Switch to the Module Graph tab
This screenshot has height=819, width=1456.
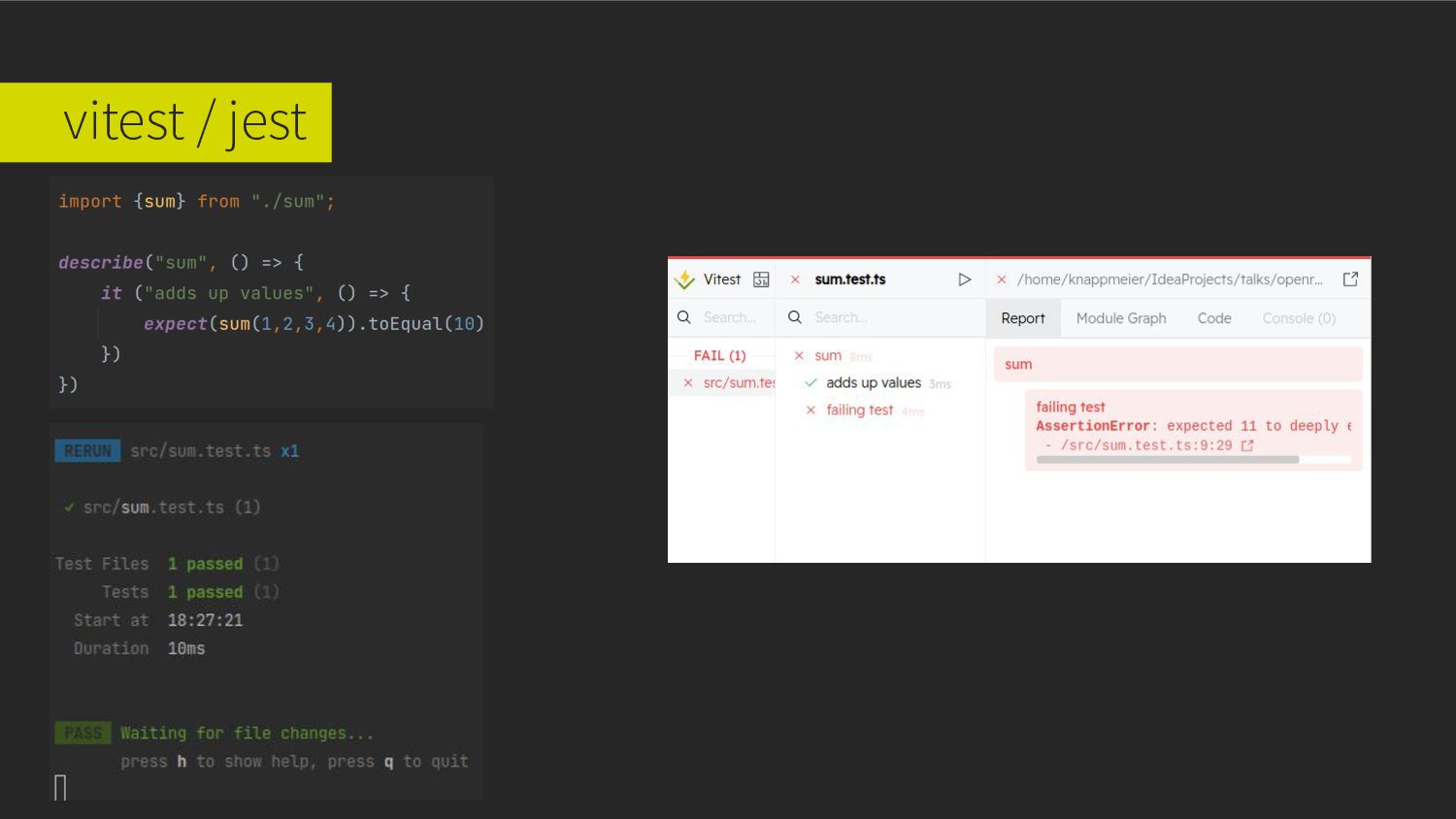click(1121, 318)
